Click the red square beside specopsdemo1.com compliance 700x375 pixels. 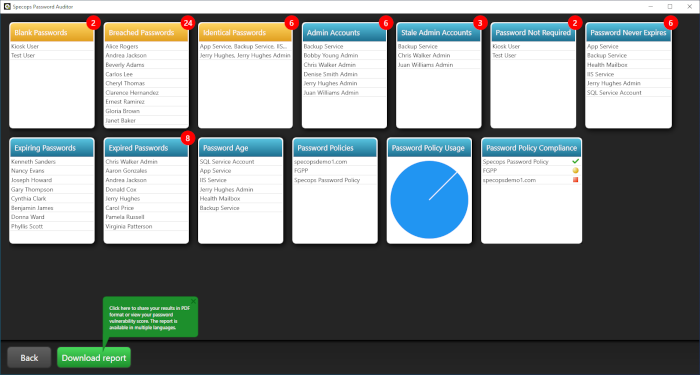click(575, 180)
